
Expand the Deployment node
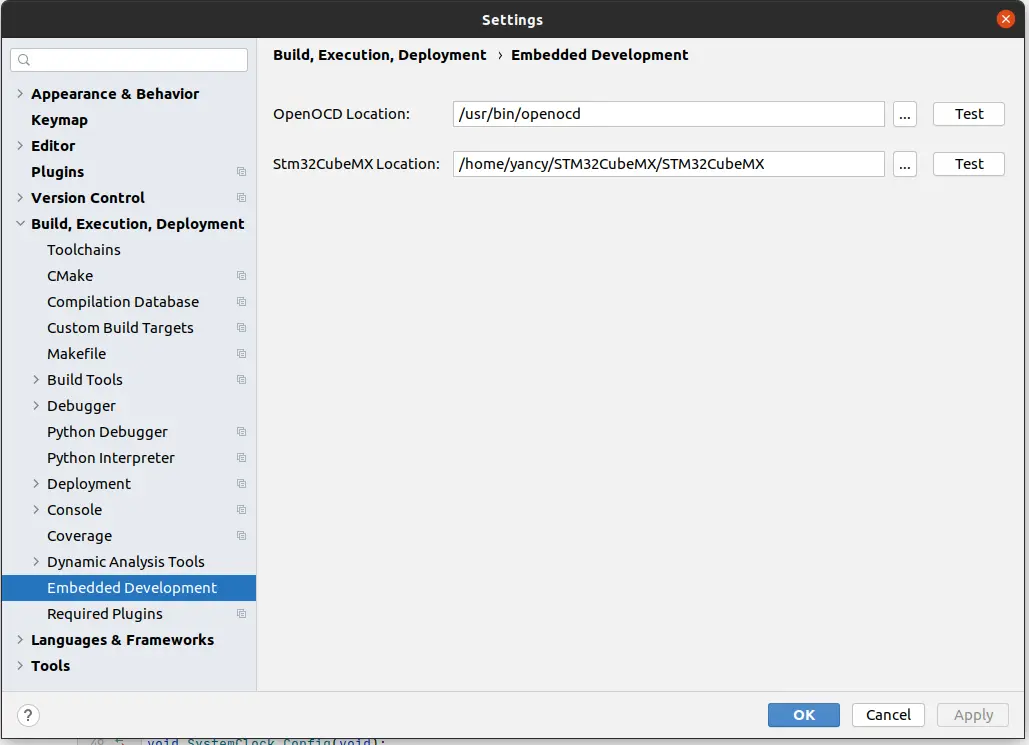pos(36,484)
